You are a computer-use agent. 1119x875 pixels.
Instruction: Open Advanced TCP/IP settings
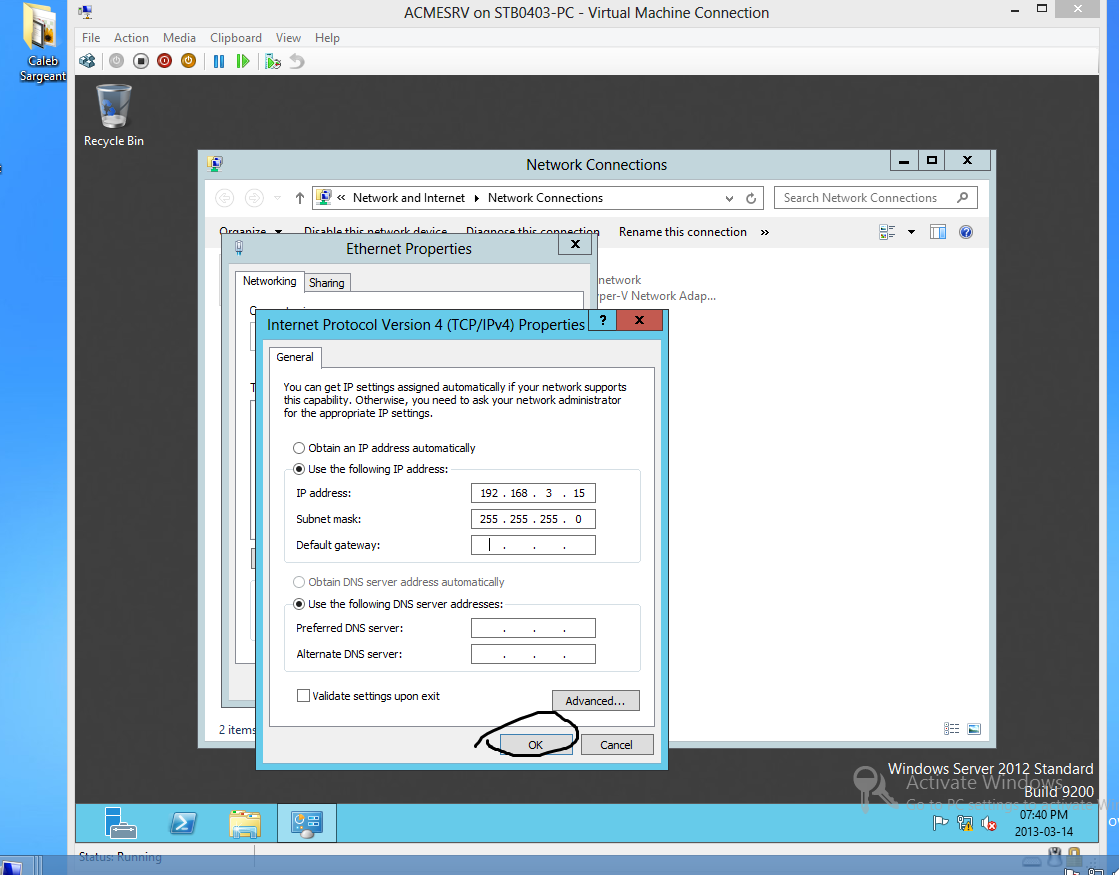[x=595, y=701]
